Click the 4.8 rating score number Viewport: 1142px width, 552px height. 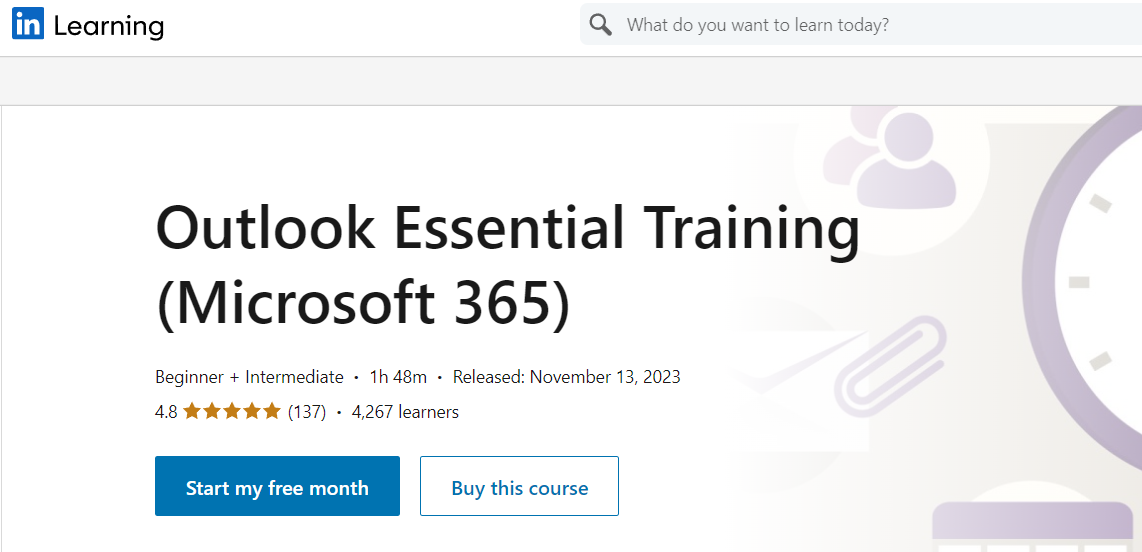166,411
